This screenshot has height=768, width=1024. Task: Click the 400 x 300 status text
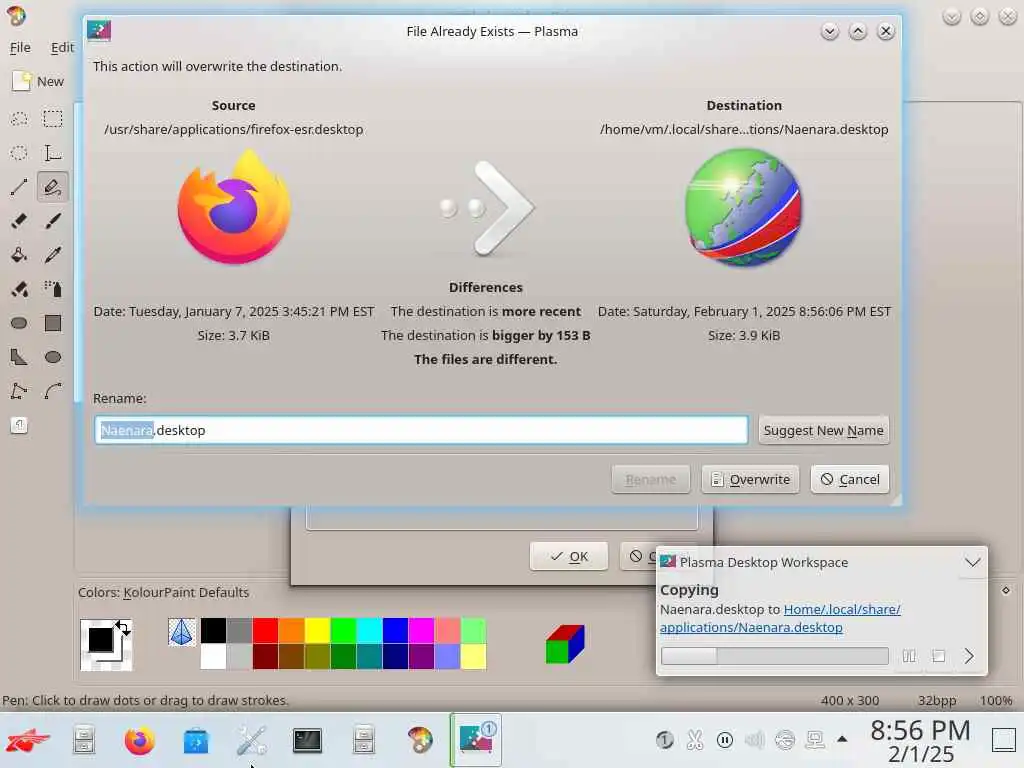(x=850, y=700)
